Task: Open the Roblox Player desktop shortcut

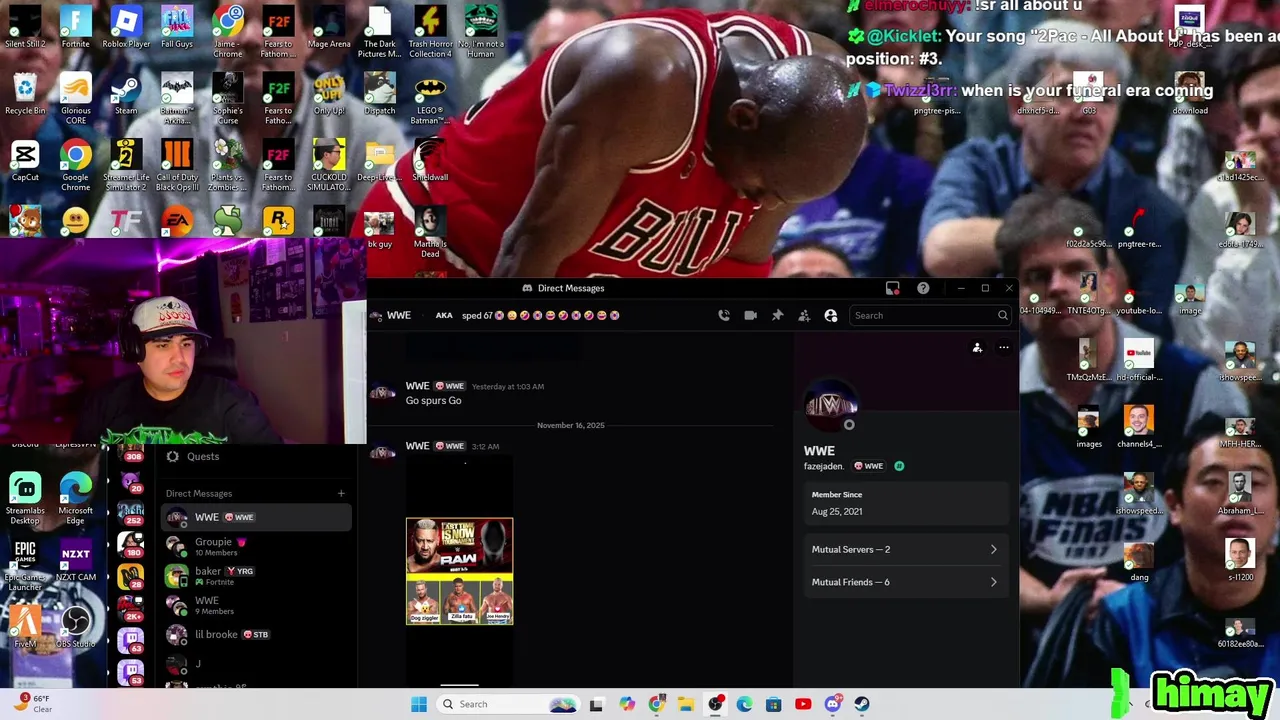Action: [126, 27]
